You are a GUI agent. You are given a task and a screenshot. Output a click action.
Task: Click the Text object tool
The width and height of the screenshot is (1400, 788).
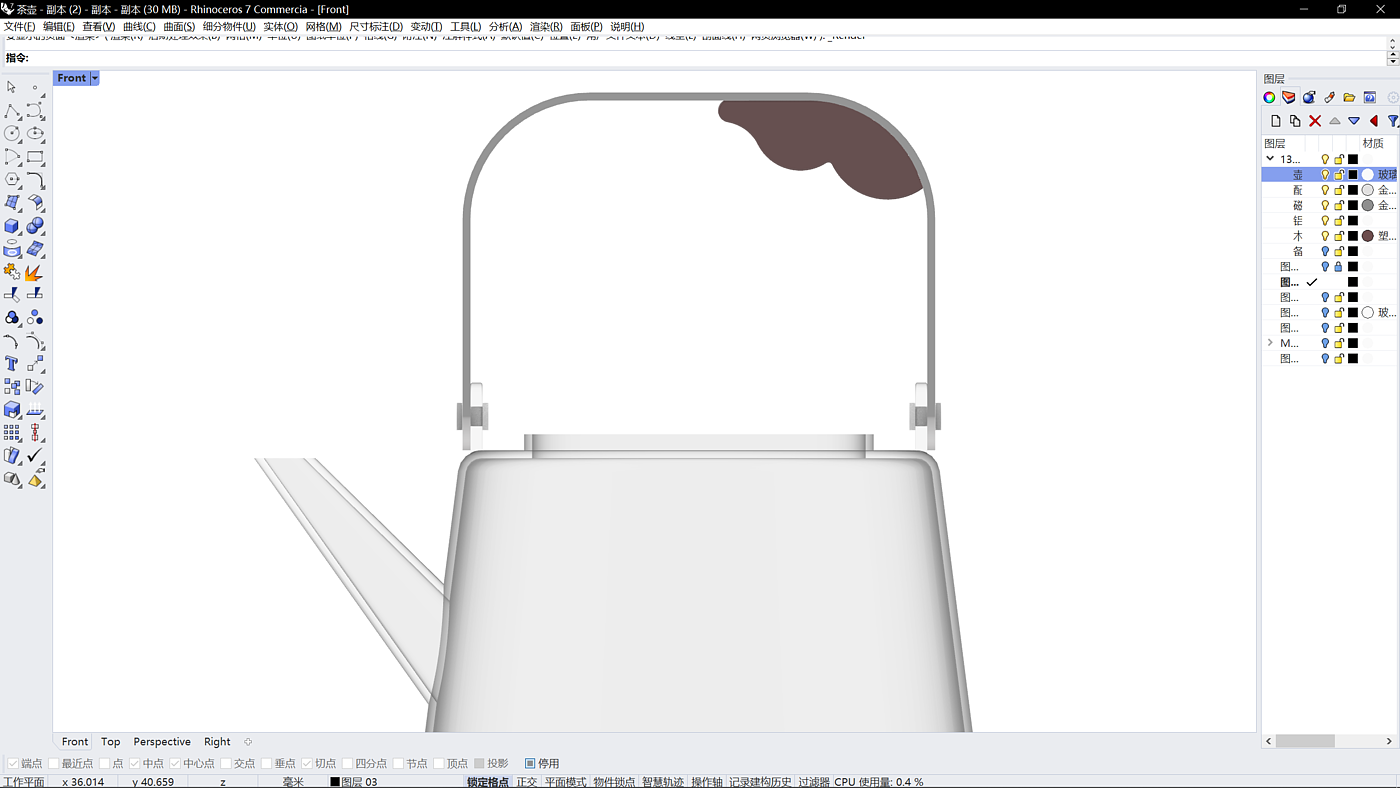[x=12, y=364]
